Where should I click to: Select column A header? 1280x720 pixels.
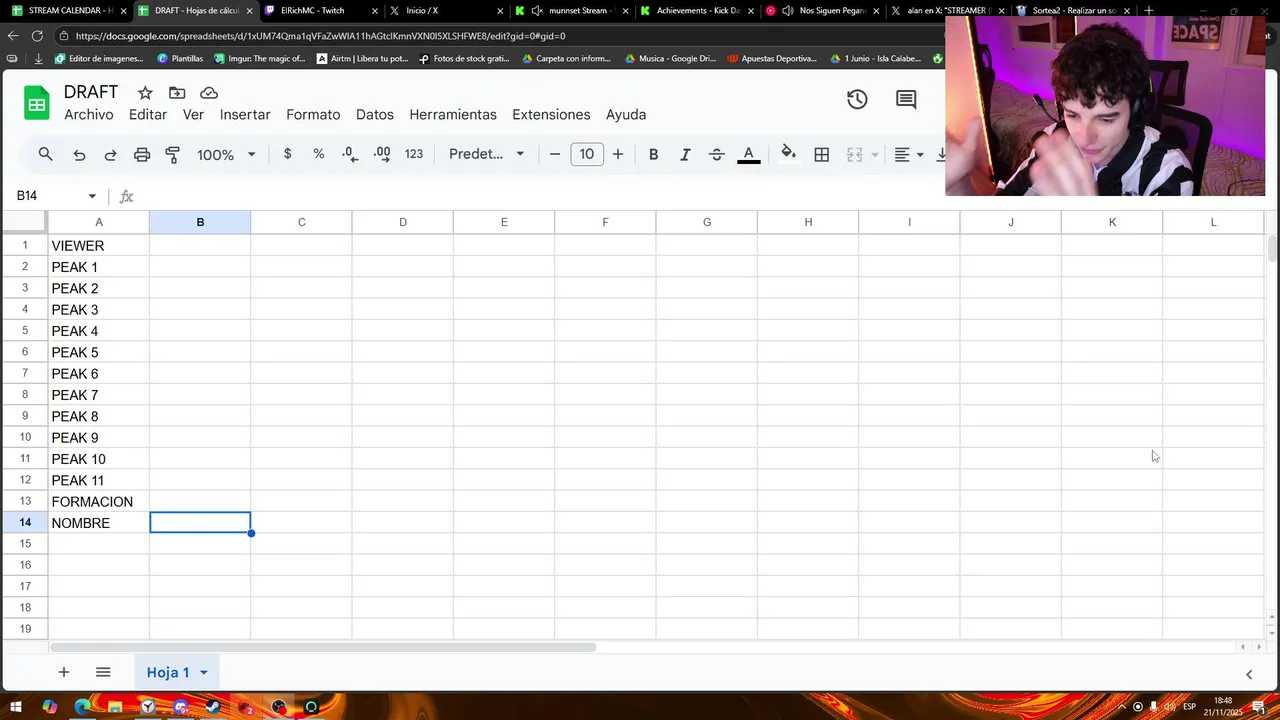tap(99, 222)
